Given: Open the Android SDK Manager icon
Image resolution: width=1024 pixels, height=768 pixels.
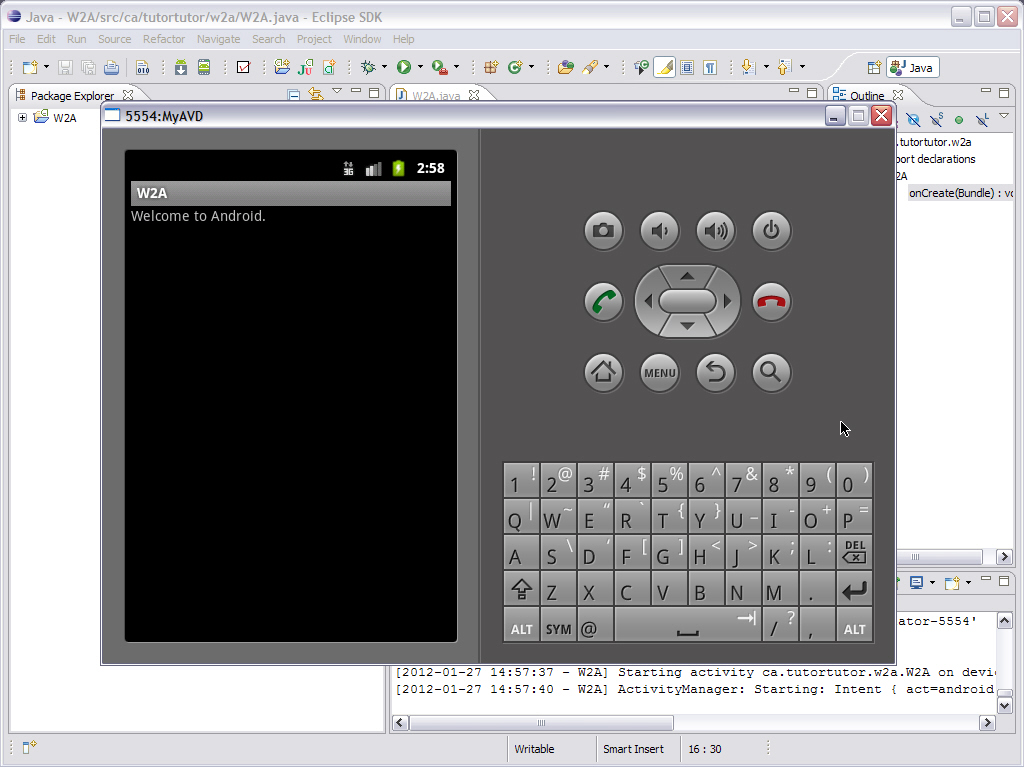Looking at the screenshot, I should point(181,67).
